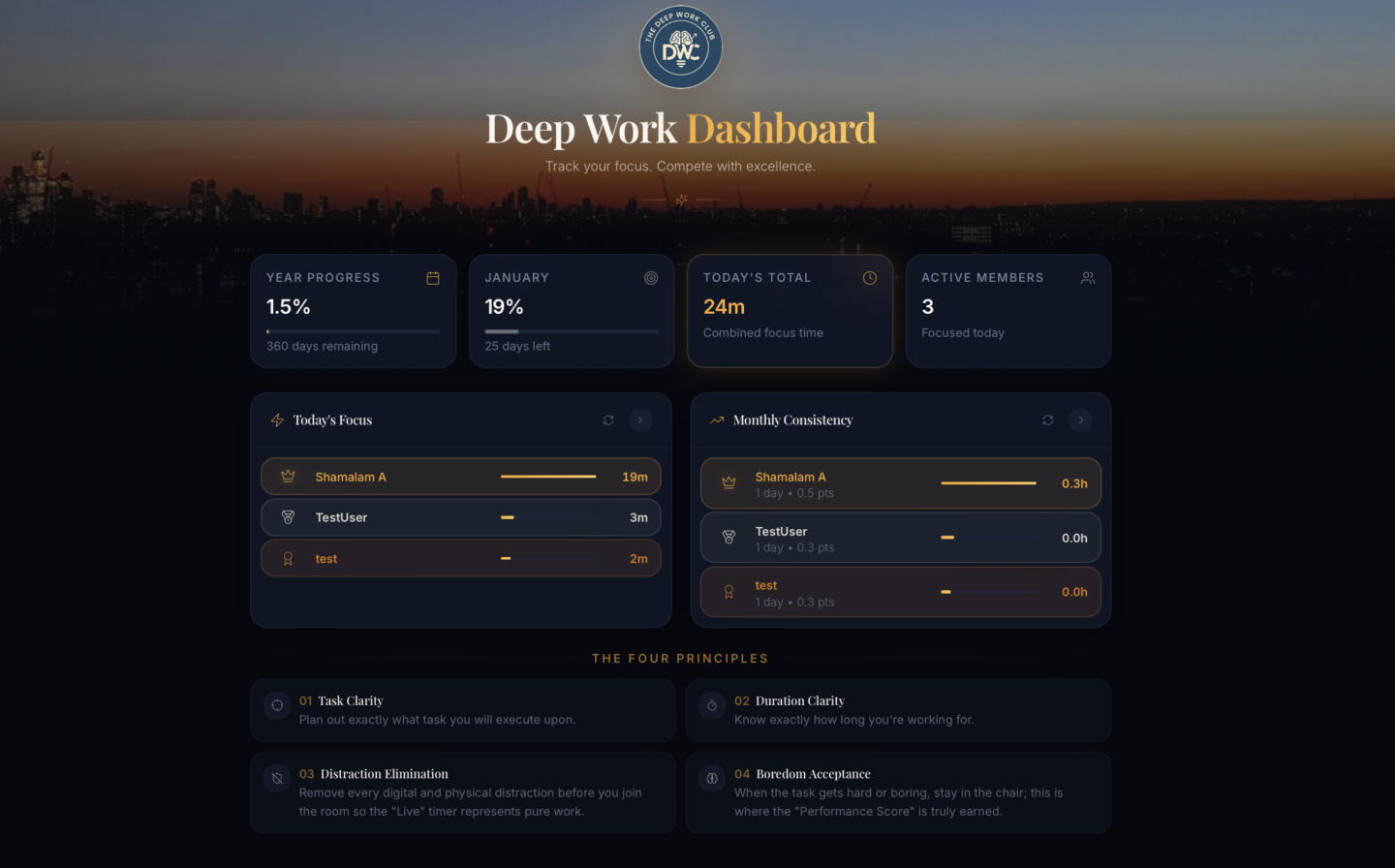Click Shamalam A's 19m time value
The image size is (1395, 868).
(x=635, y=477)
